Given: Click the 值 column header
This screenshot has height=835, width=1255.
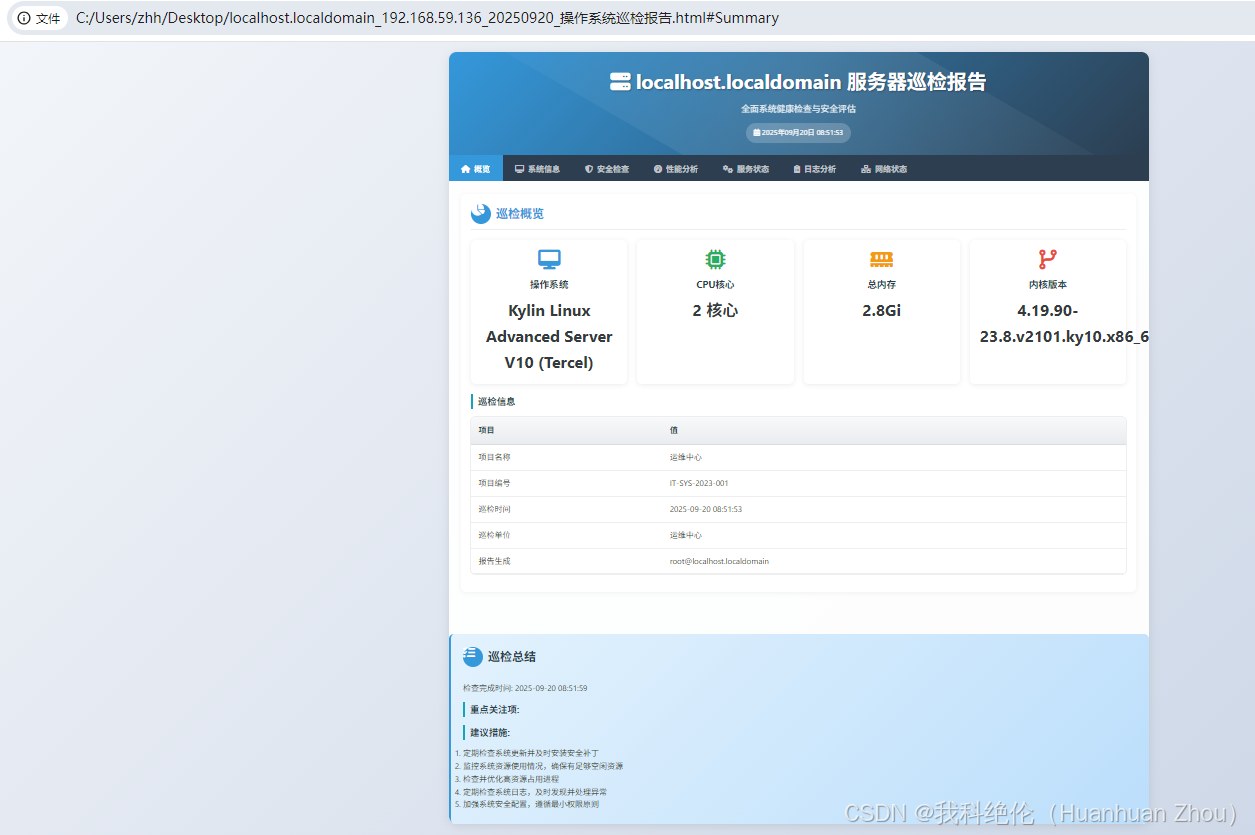Looking at the screenshot, I should pyautogui.click(x=674, y=431).
